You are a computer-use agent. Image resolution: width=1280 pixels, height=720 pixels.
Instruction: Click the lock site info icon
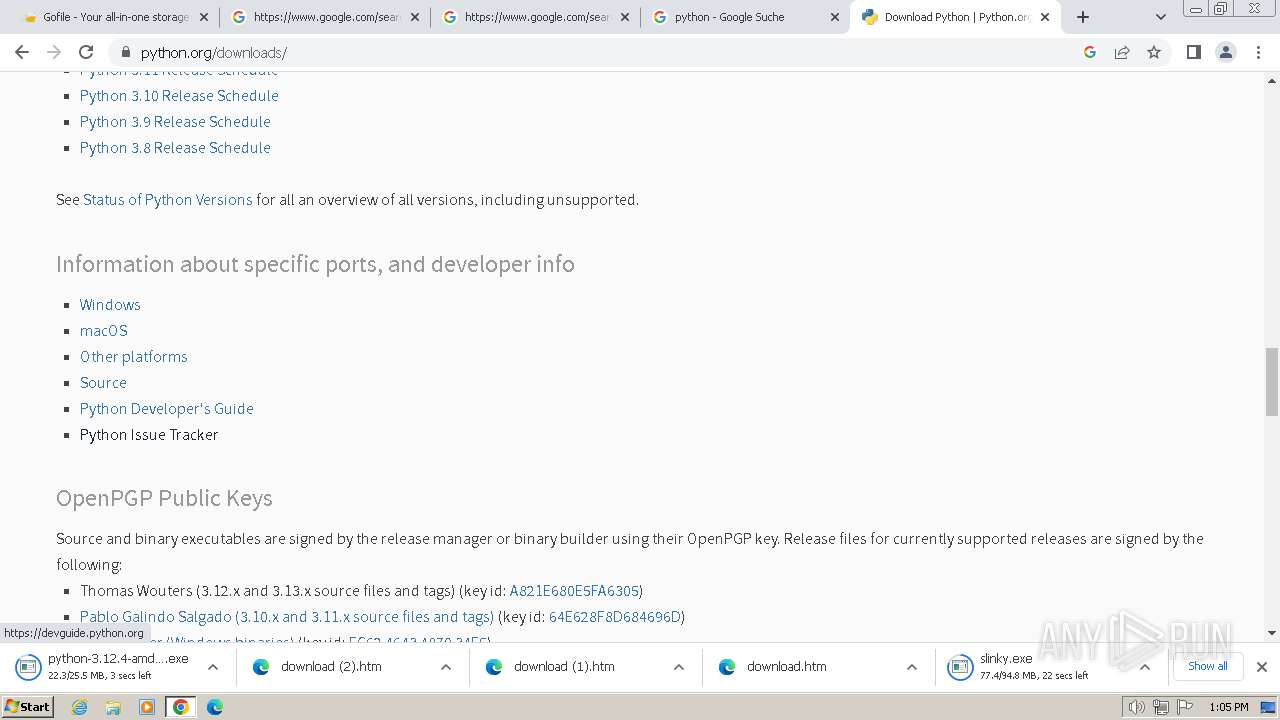tap(125, 52)
